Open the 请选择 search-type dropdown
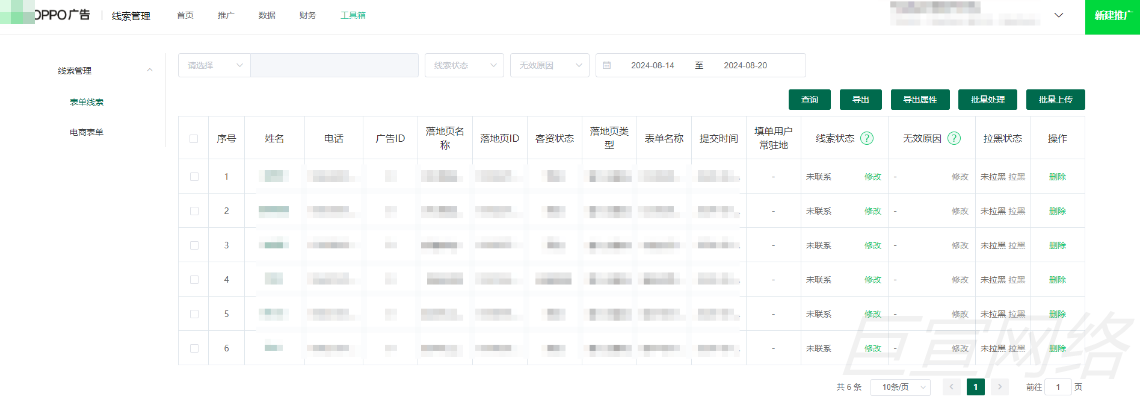This screenshot has width=1143, height=399. [214, 65]
